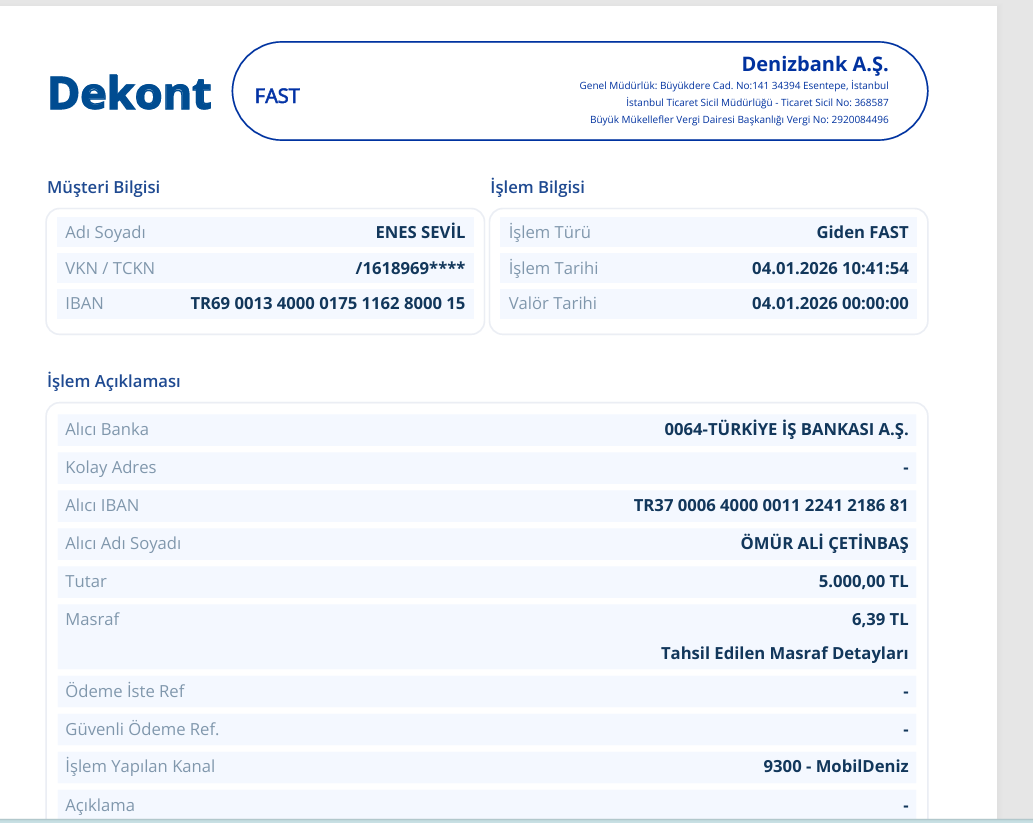
Task: Select the Genel Müdürlük address line
Action: tap(734, 86)
